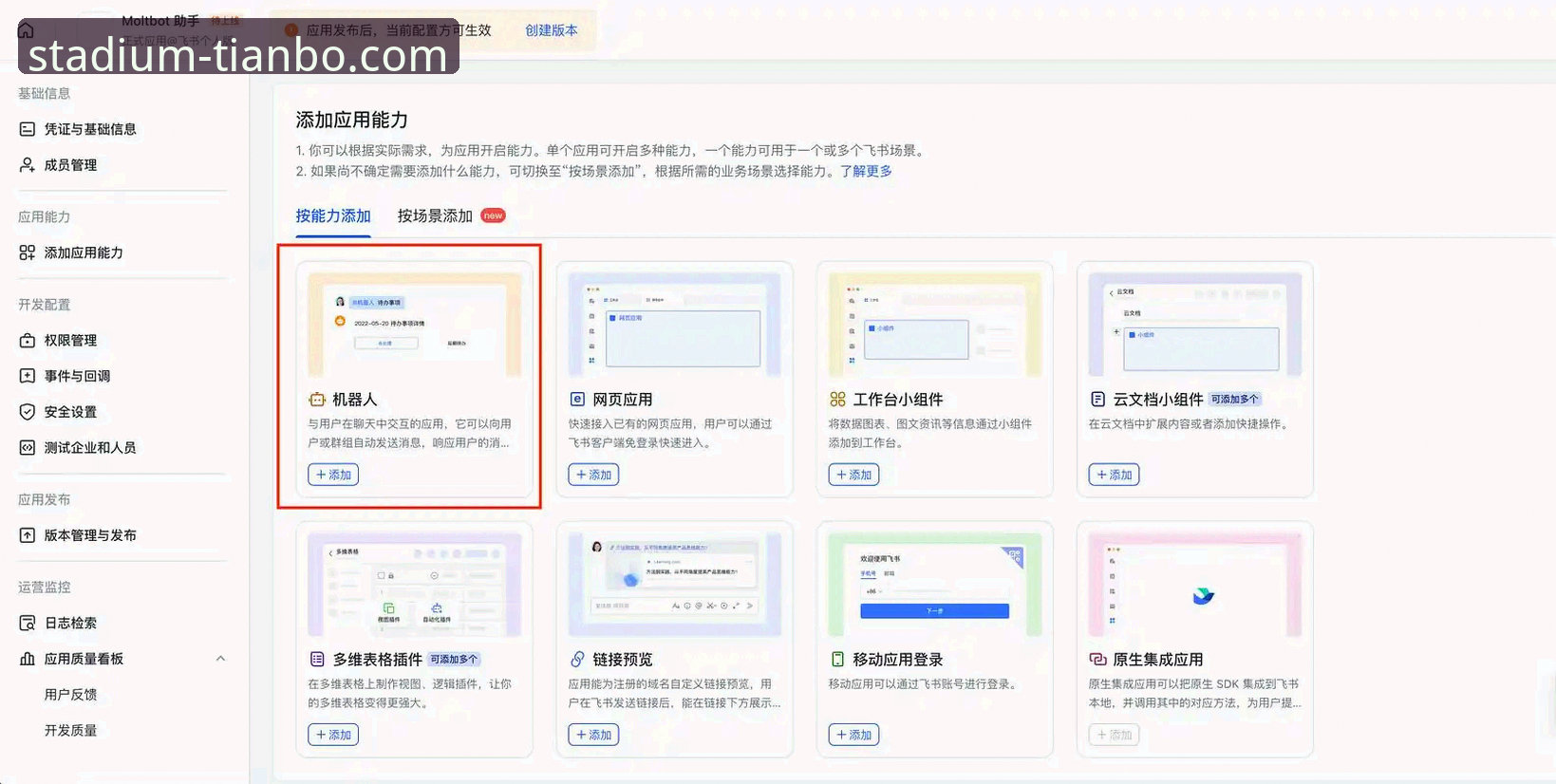
Task: Add the 移动应用登录 capability
Action: click(x=853, y=735)
